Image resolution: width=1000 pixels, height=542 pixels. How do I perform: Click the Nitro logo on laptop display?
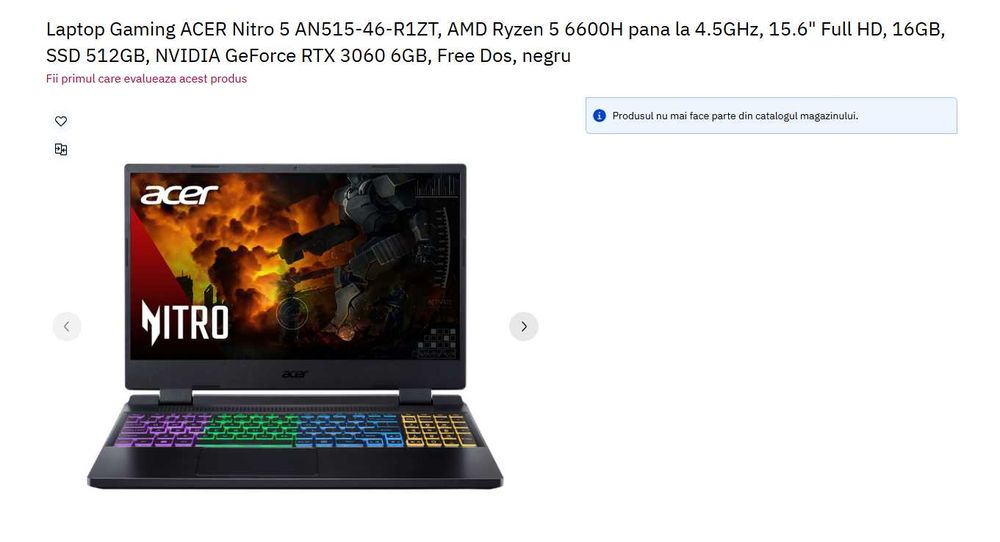pos(185,321)
